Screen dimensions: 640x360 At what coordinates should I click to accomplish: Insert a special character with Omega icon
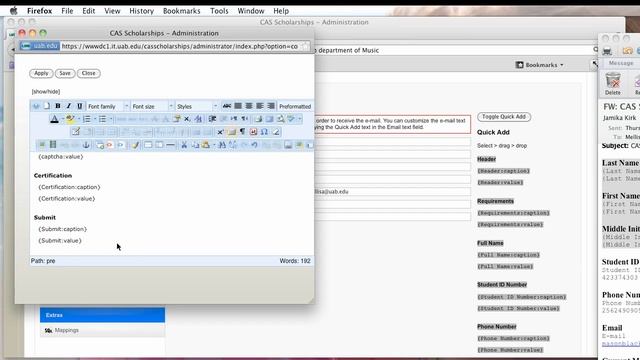[x=264, y=132]
